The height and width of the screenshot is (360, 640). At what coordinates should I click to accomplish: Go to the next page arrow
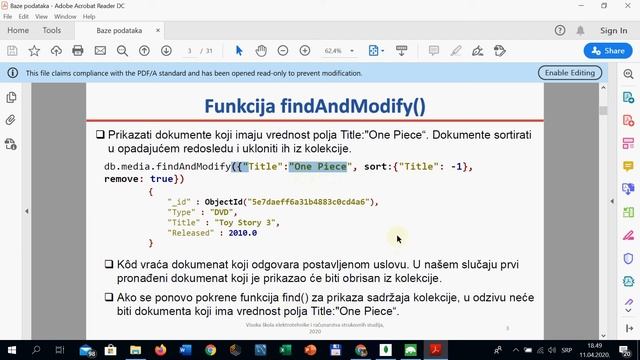(x=166, y=51)
